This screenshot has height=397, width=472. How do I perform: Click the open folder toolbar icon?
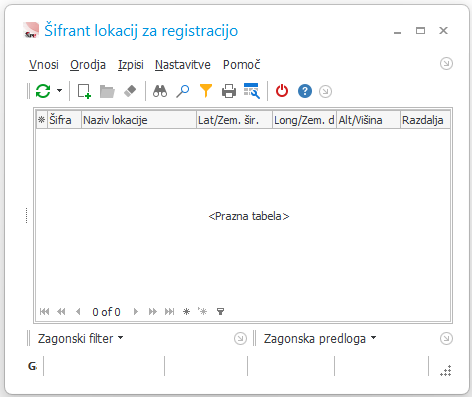[x=107, y=91]
